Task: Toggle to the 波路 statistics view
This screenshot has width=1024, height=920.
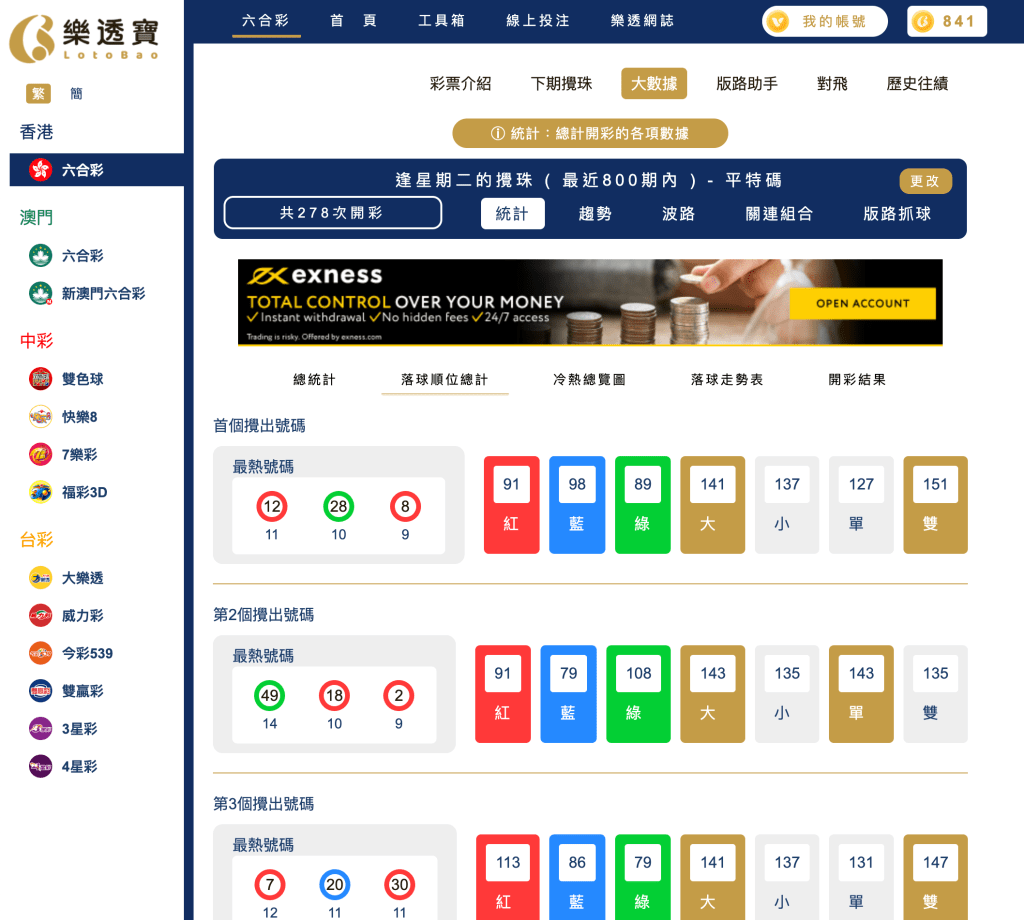Action: [x=676, y=213]
